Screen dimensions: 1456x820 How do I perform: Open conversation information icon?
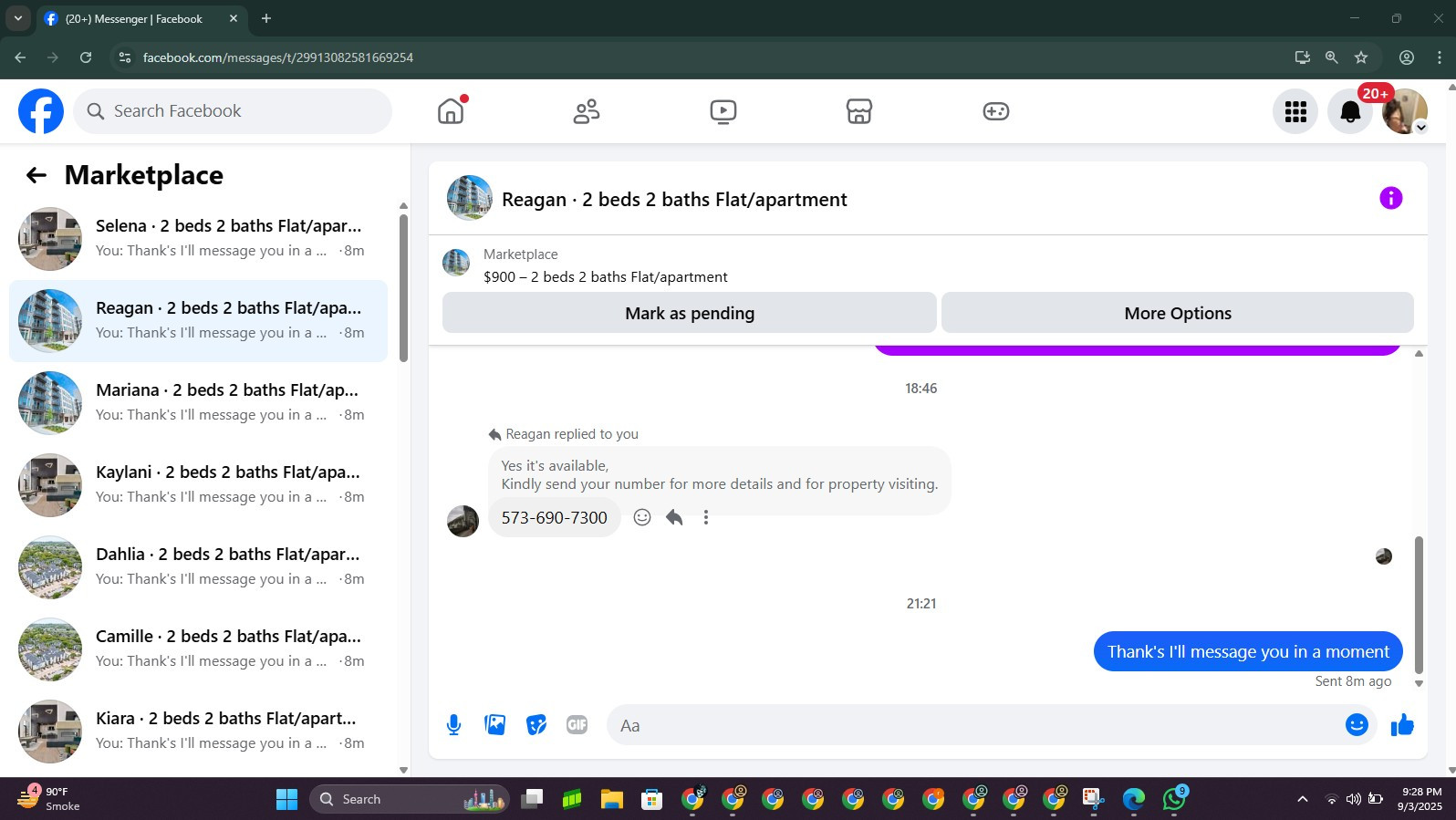[1390, 198]
